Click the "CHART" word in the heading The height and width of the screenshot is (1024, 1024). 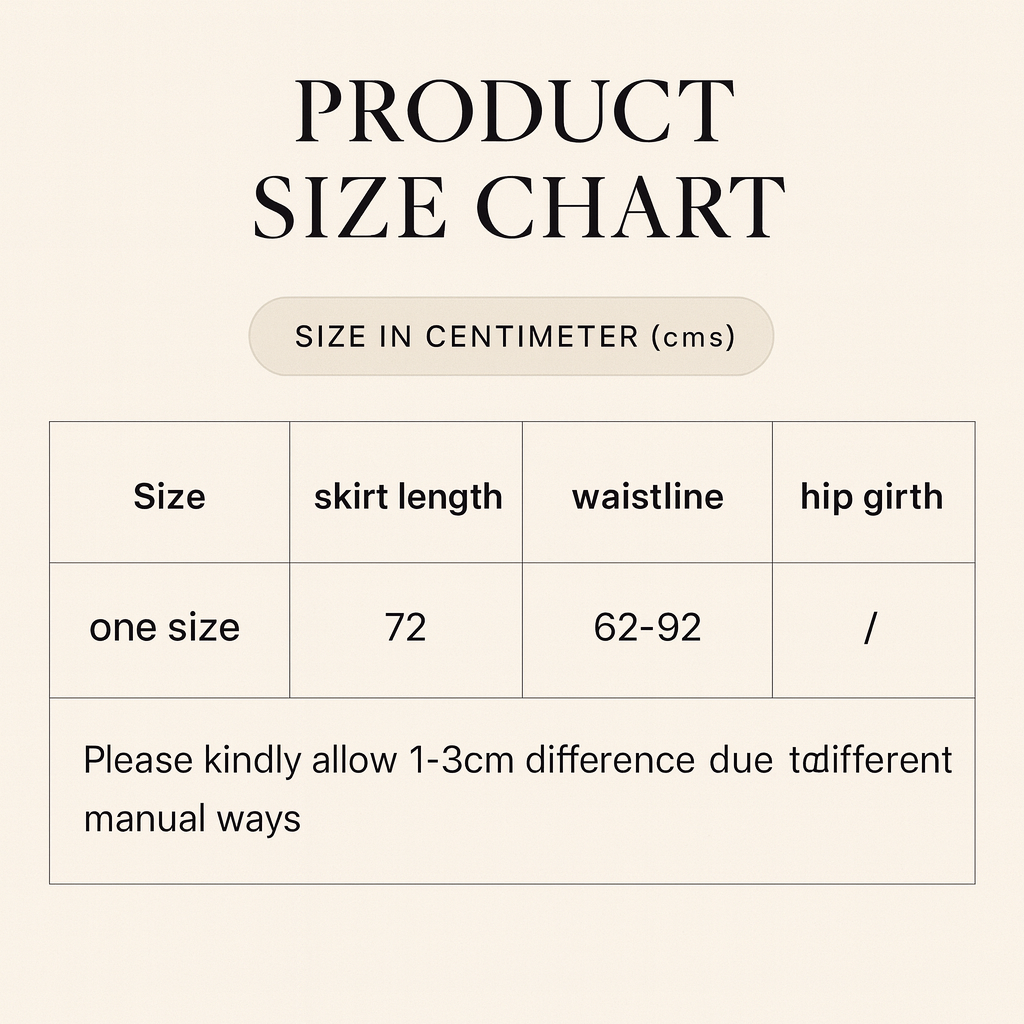(x=630, y=207)
